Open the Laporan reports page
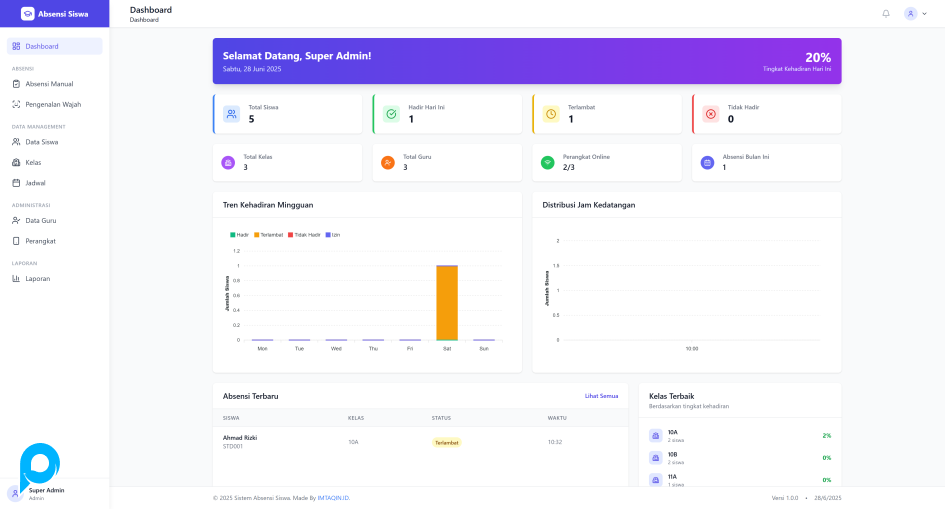The width and height of the screenshot is (945, 509). [38, 278]
